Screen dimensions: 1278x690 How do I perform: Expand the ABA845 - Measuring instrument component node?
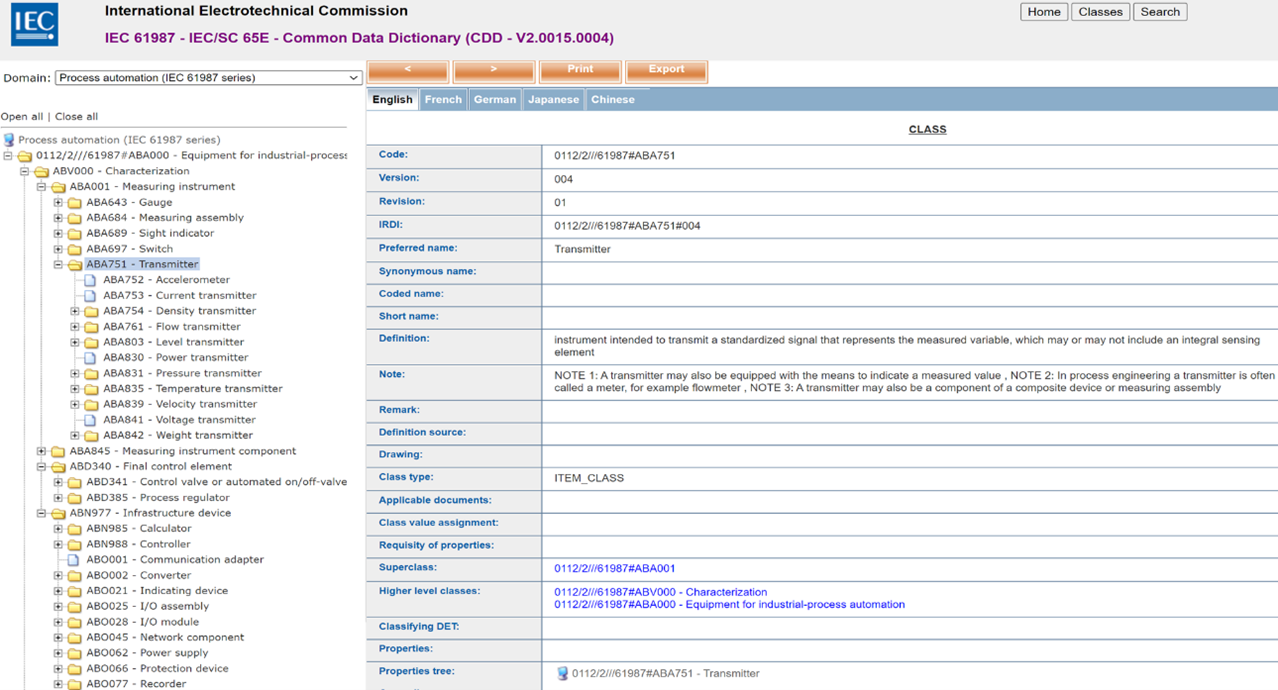(x=41, y=451)
